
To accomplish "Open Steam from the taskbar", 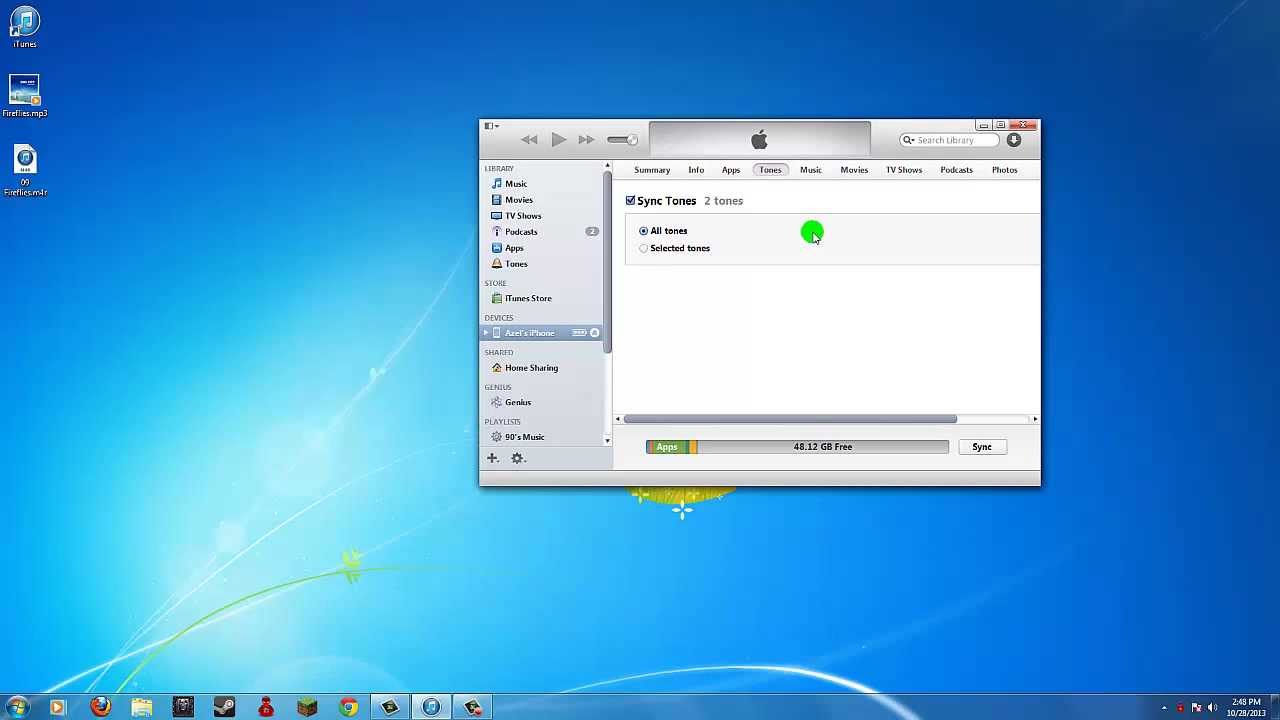I will (x=224, y=707).
